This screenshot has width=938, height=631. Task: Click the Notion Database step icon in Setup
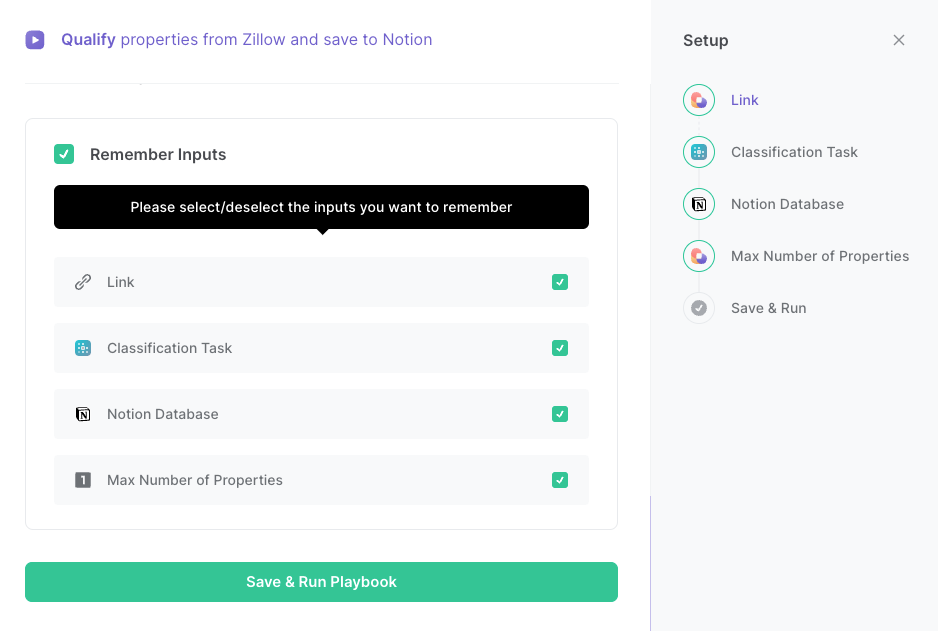tap(699, 204)
